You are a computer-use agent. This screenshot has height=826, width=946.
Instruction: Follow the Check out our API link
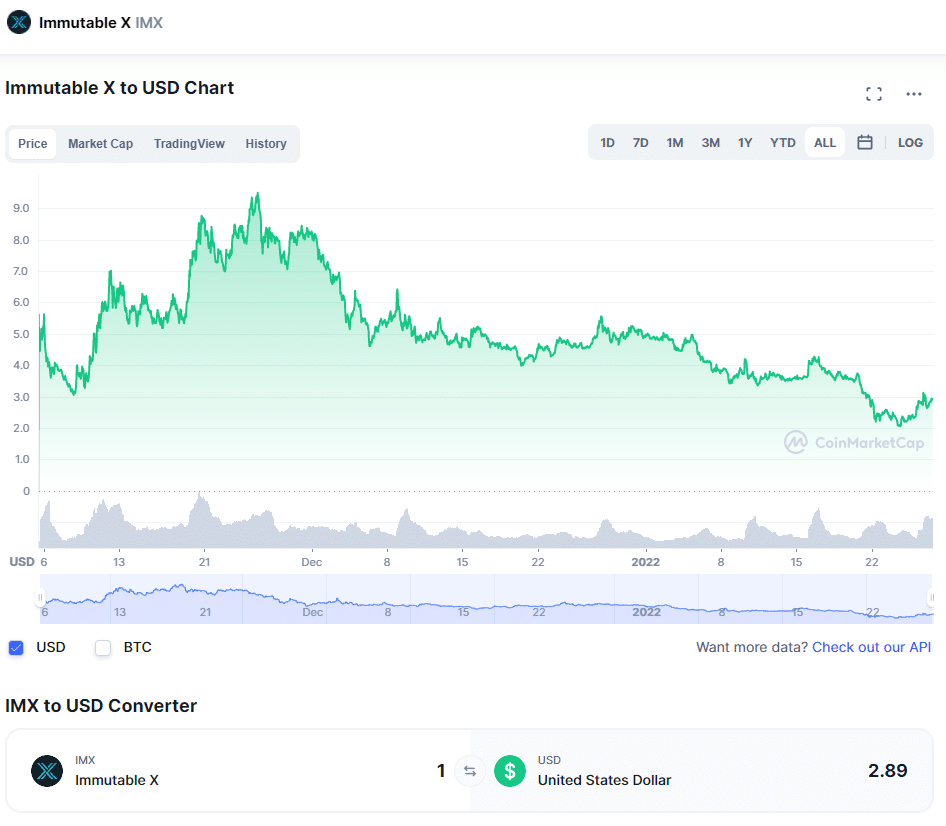[871, 648]
